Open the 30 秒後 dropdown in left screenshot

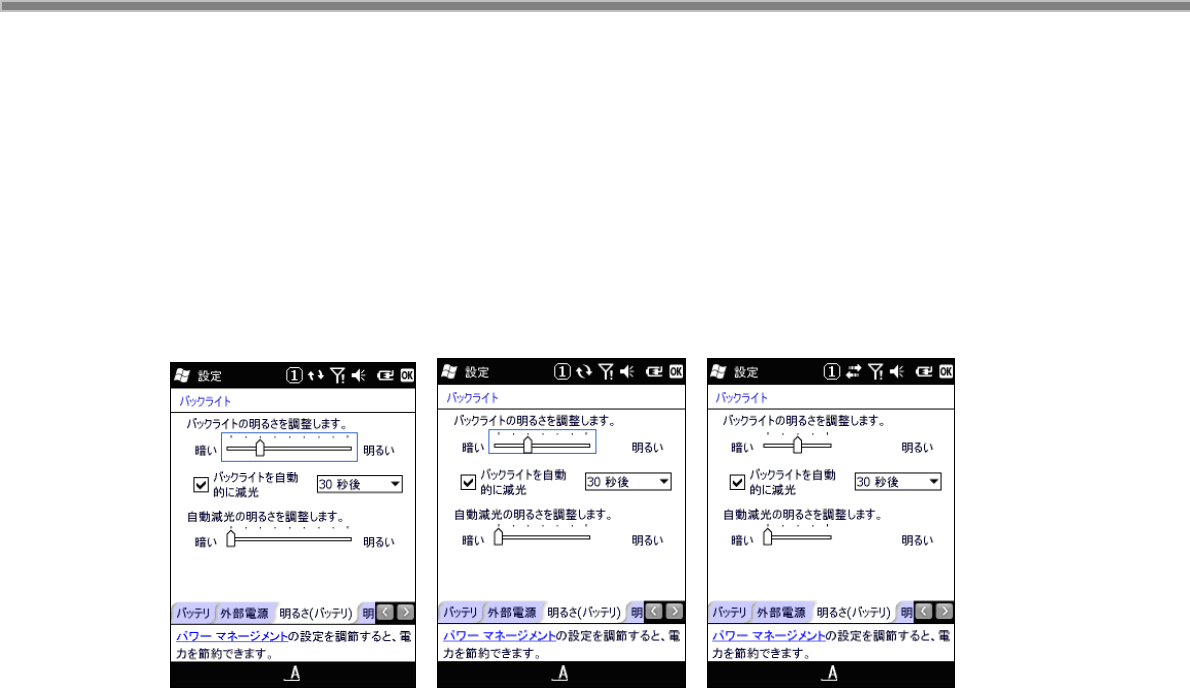360,484
